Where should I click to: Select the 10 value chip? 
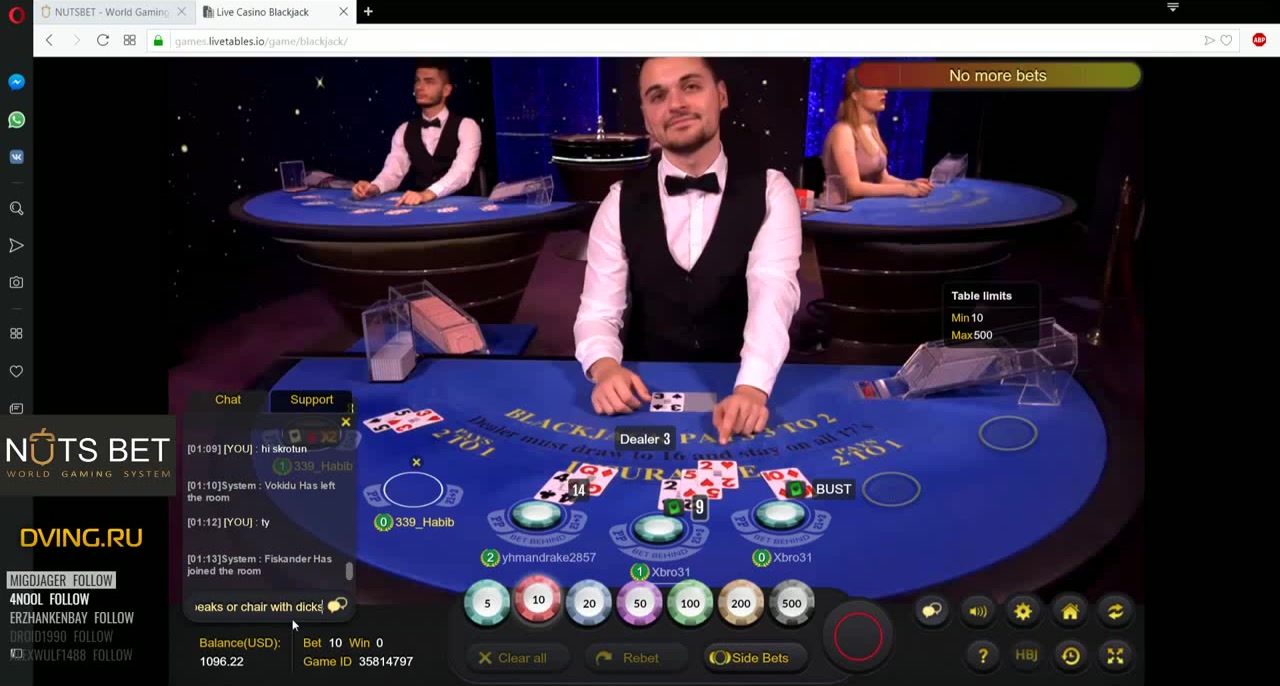click(538, 601)
